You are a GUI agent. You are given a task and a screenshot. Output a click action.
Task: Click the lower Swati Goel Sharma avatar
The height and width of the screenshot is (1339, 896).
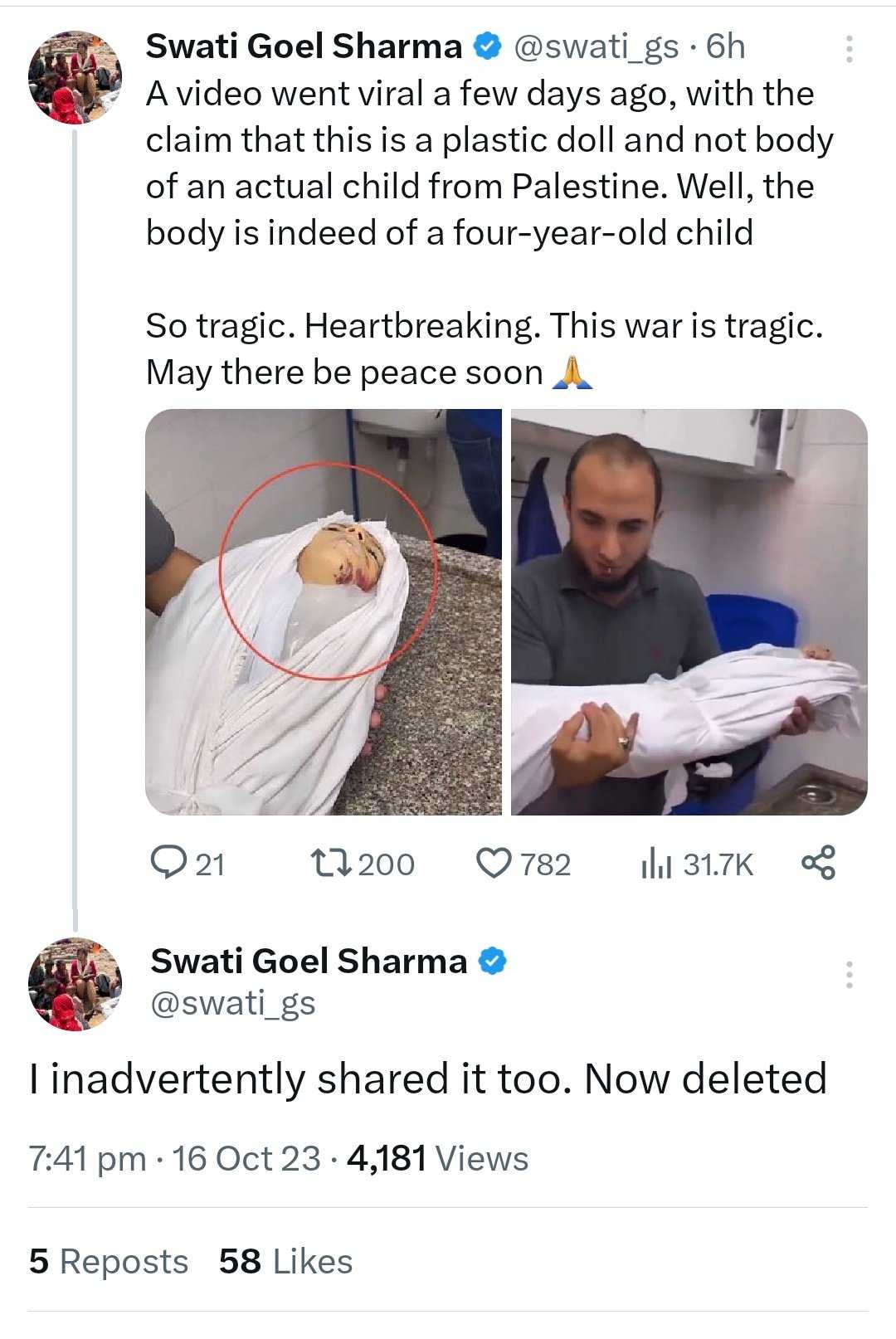75,984
